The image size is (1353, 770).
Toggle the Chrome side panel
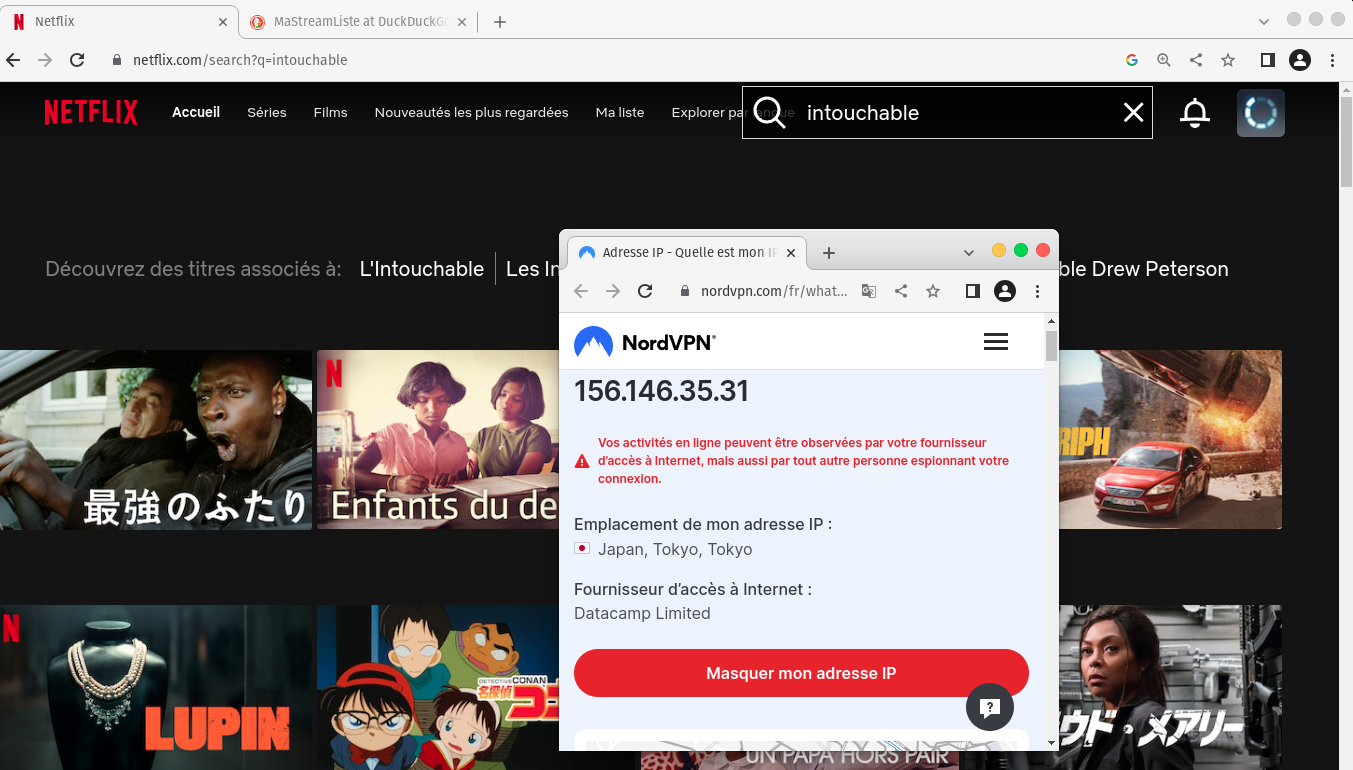click(1267, 60)
